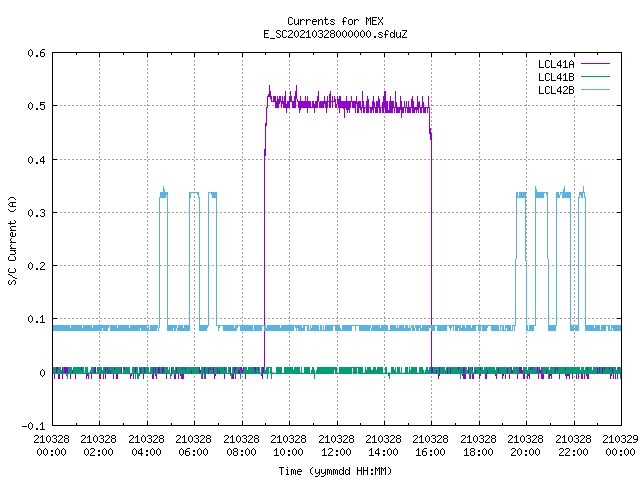Click the y-axis tick value 0.5
Viewport: 640px width, 480px height.
(36, 106)
